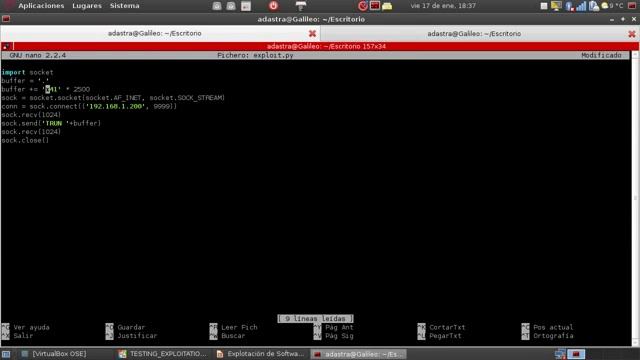Open the Sistema menu
Image resolution: width=640 pixels, height=360 pixels.
coord(124,6)
